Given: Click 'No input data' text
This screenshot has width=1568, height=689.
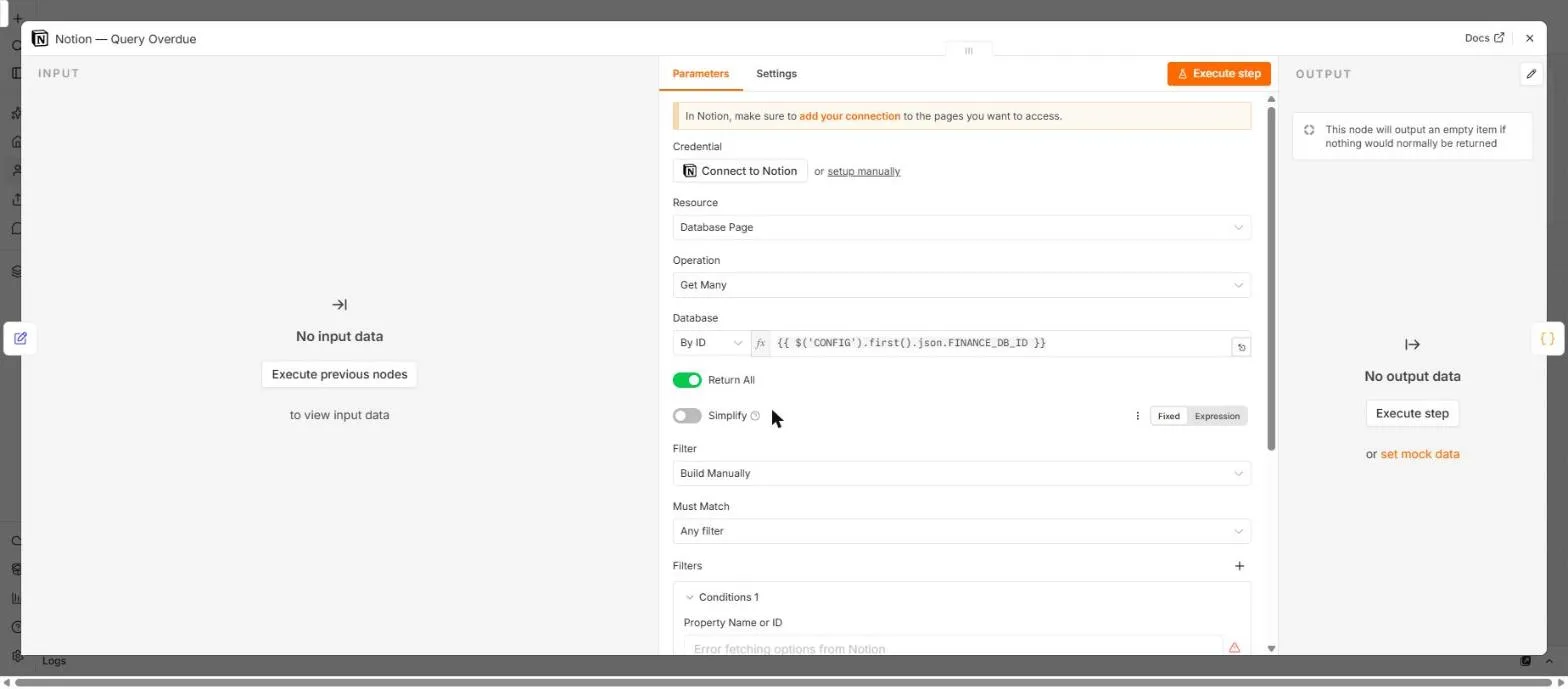Looking at the screenshot, I should (x=339, y=336).
